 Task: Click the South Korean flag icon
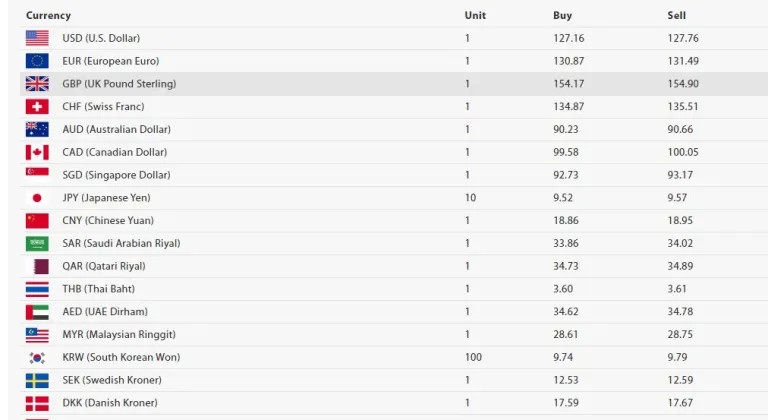tap(37, 357)
